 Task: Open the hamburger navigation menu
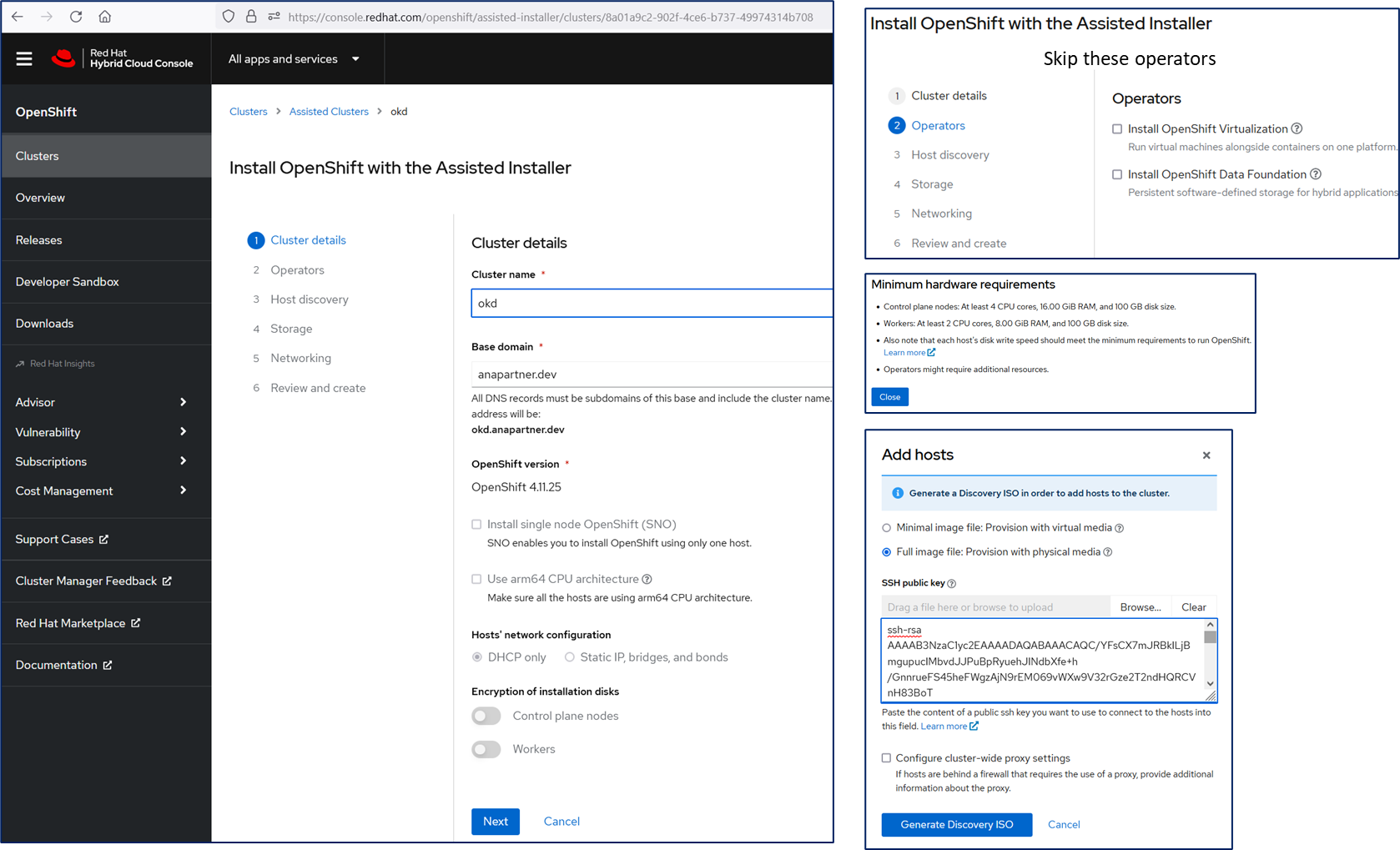point(24,58)
